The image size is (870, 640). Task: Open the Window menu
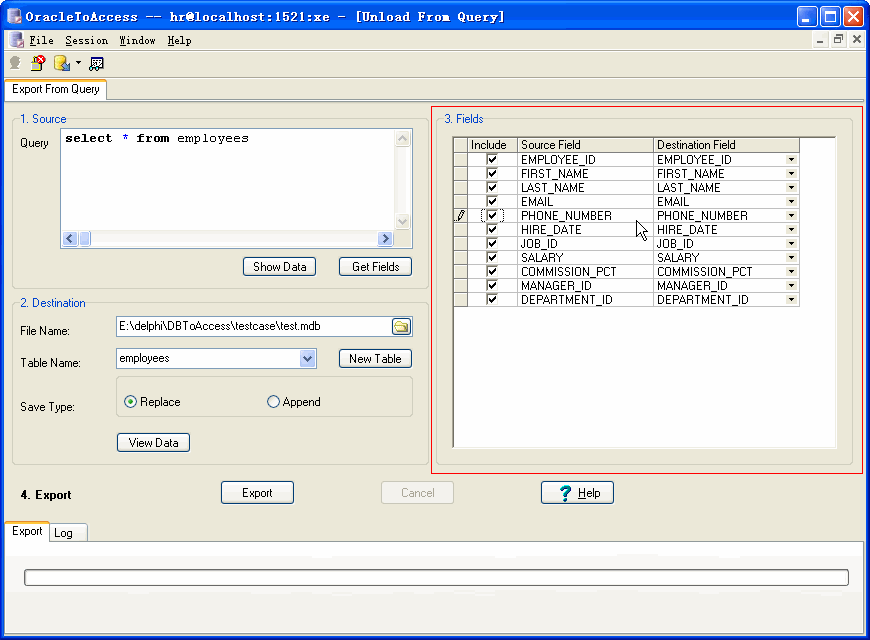coord(137,41)
